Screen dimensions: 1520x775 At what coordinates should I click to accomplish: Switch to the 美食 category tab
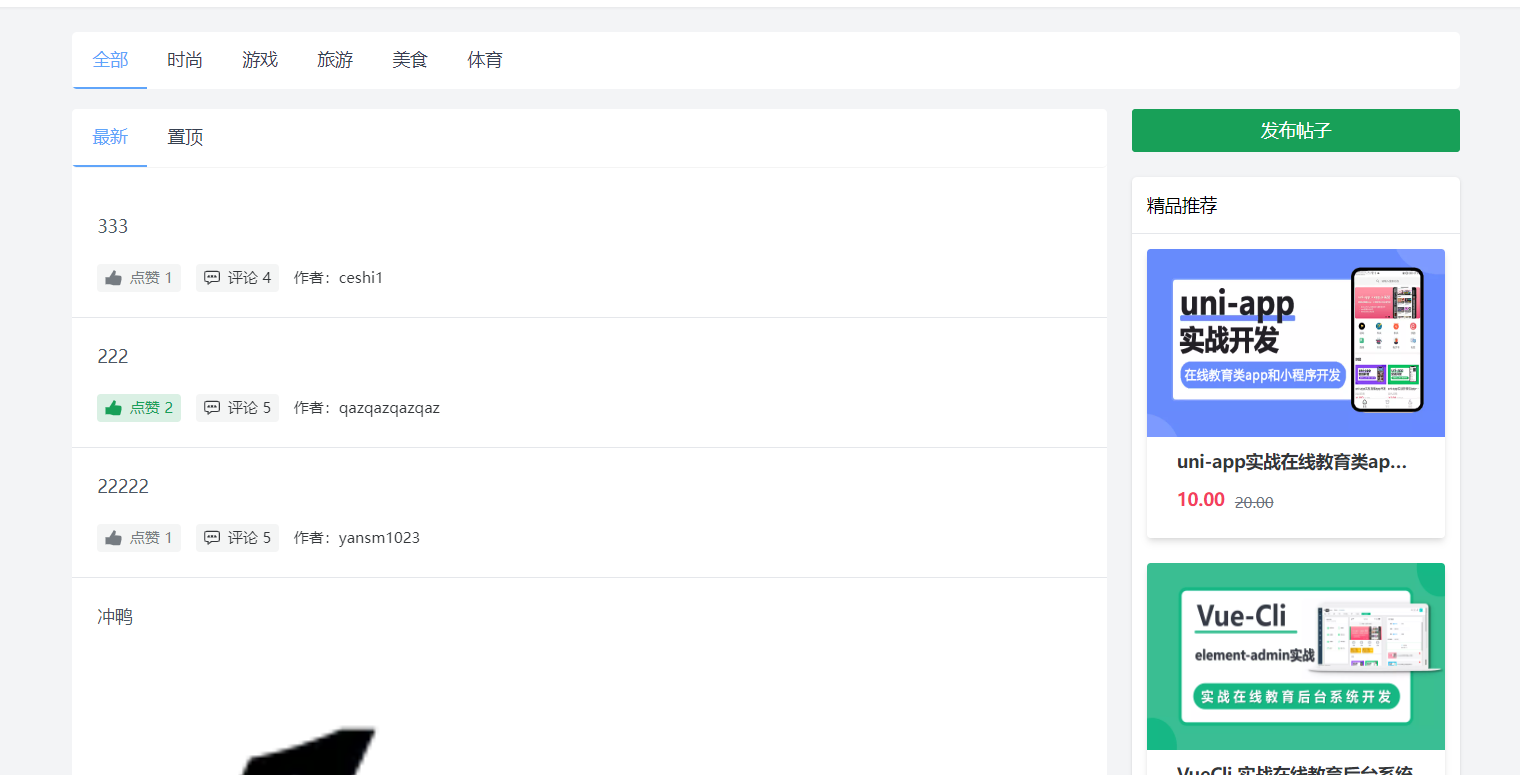pos(410,60)
